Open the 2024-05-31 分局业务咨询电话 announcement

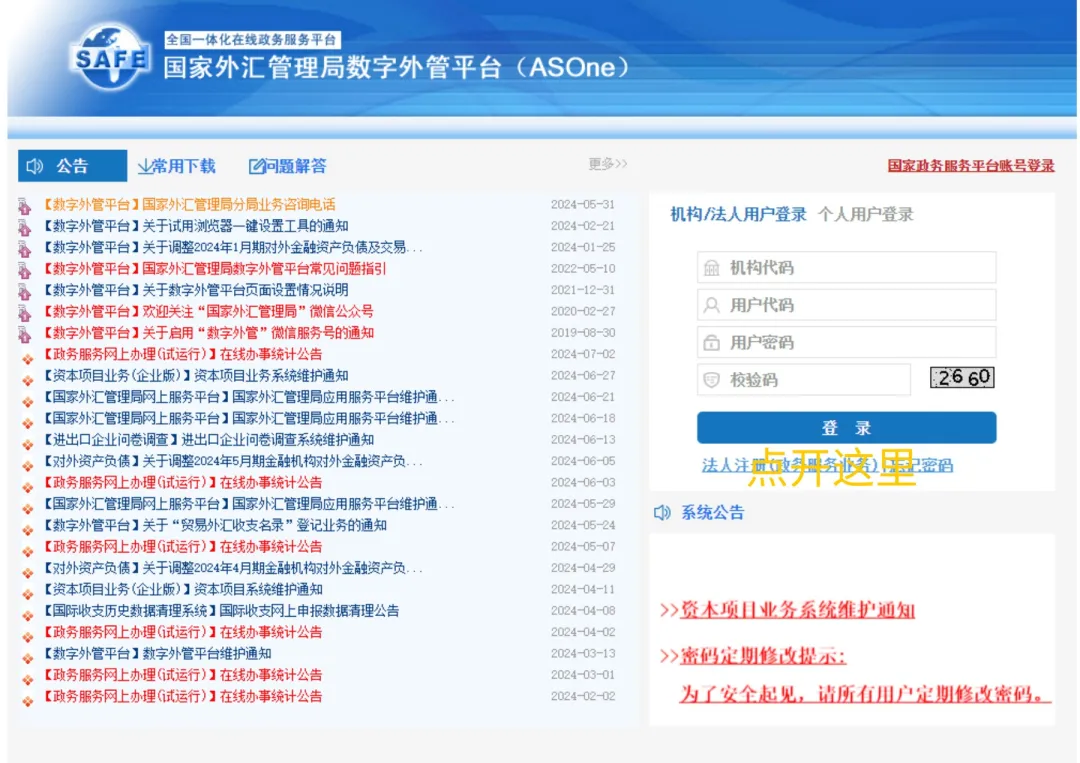tap(238, 205)
